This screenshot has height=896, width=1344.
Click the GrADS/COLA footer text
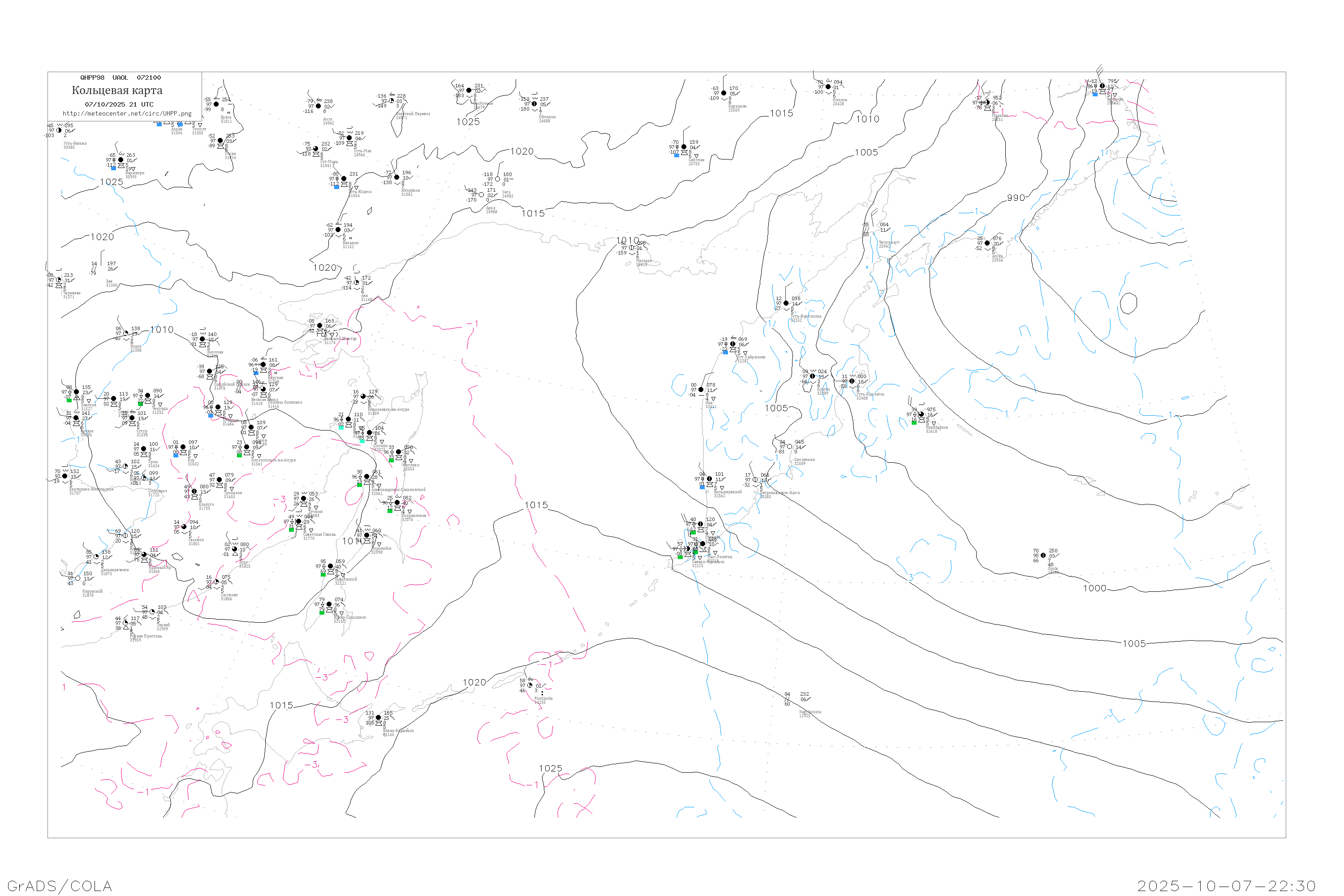(x=60, y=886)
